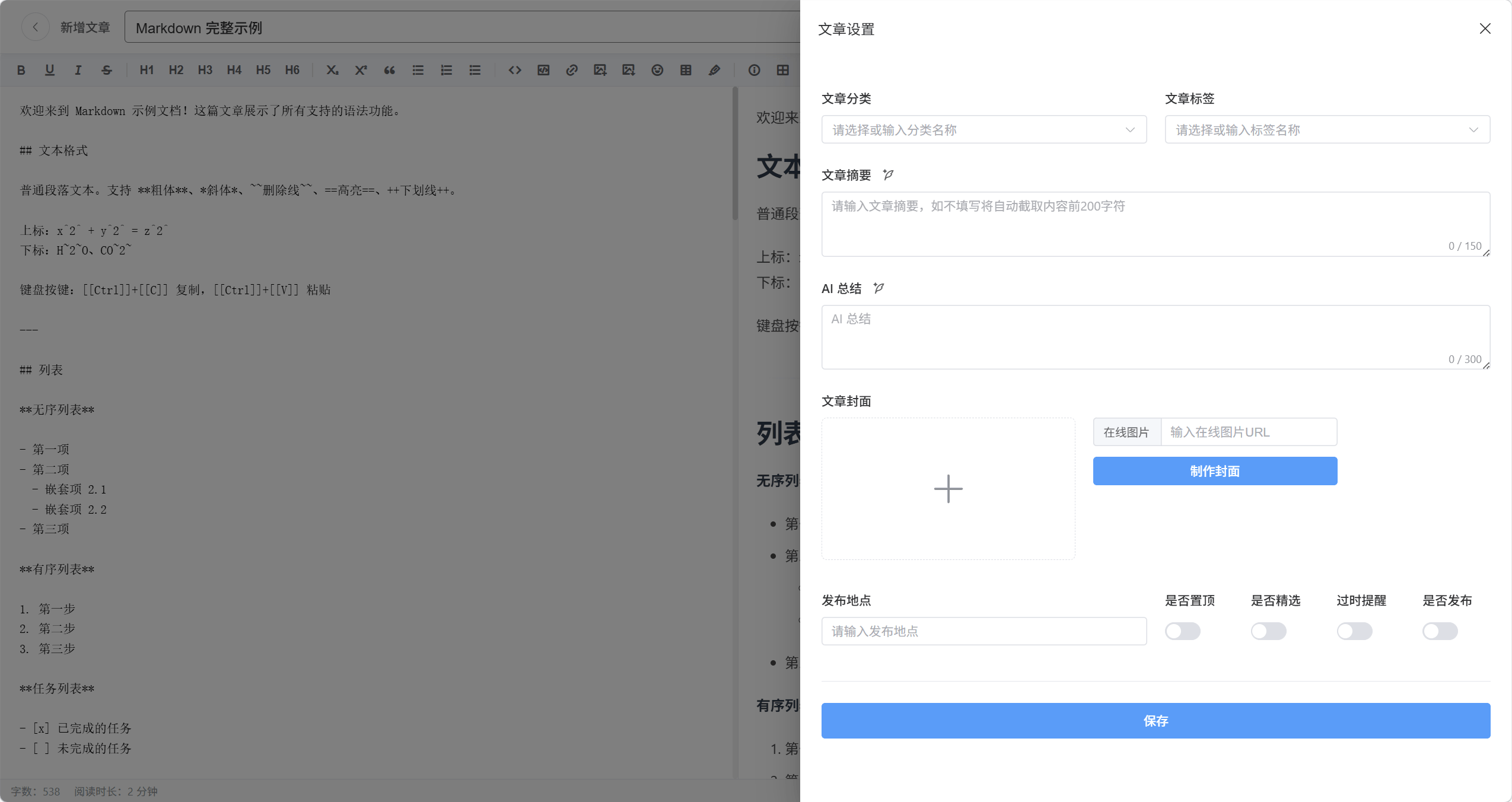Insert an H6 heading
The image size is (1512, 802).
[x=292, y=70]
